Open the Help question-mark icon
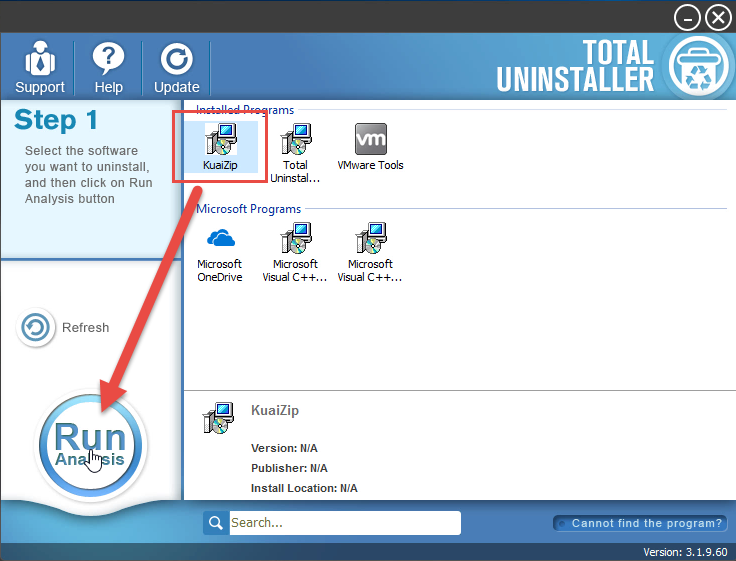This screenshot has height=561, width=736. 108,58
